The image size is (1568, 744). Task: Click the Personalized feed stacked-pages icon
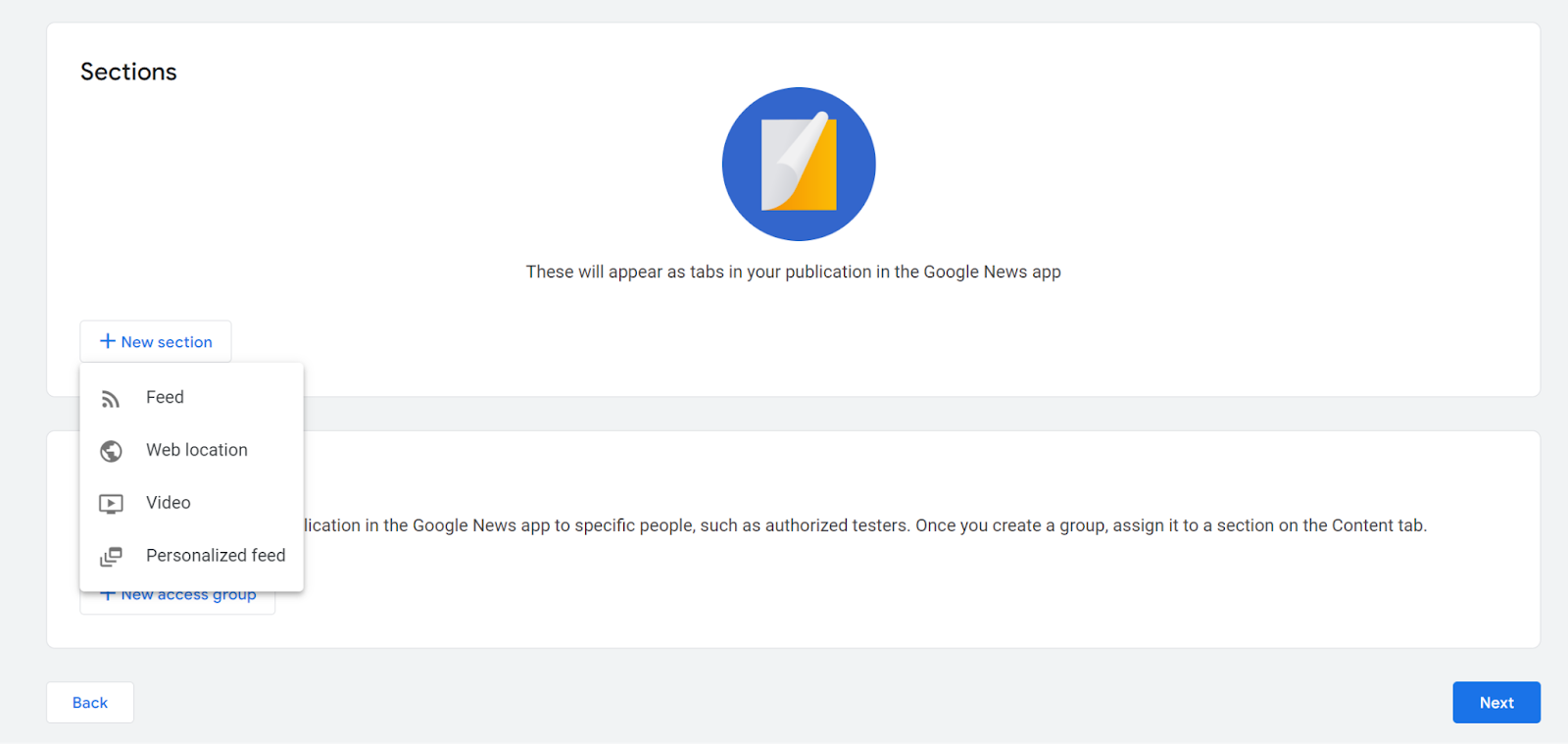point(111,557)
